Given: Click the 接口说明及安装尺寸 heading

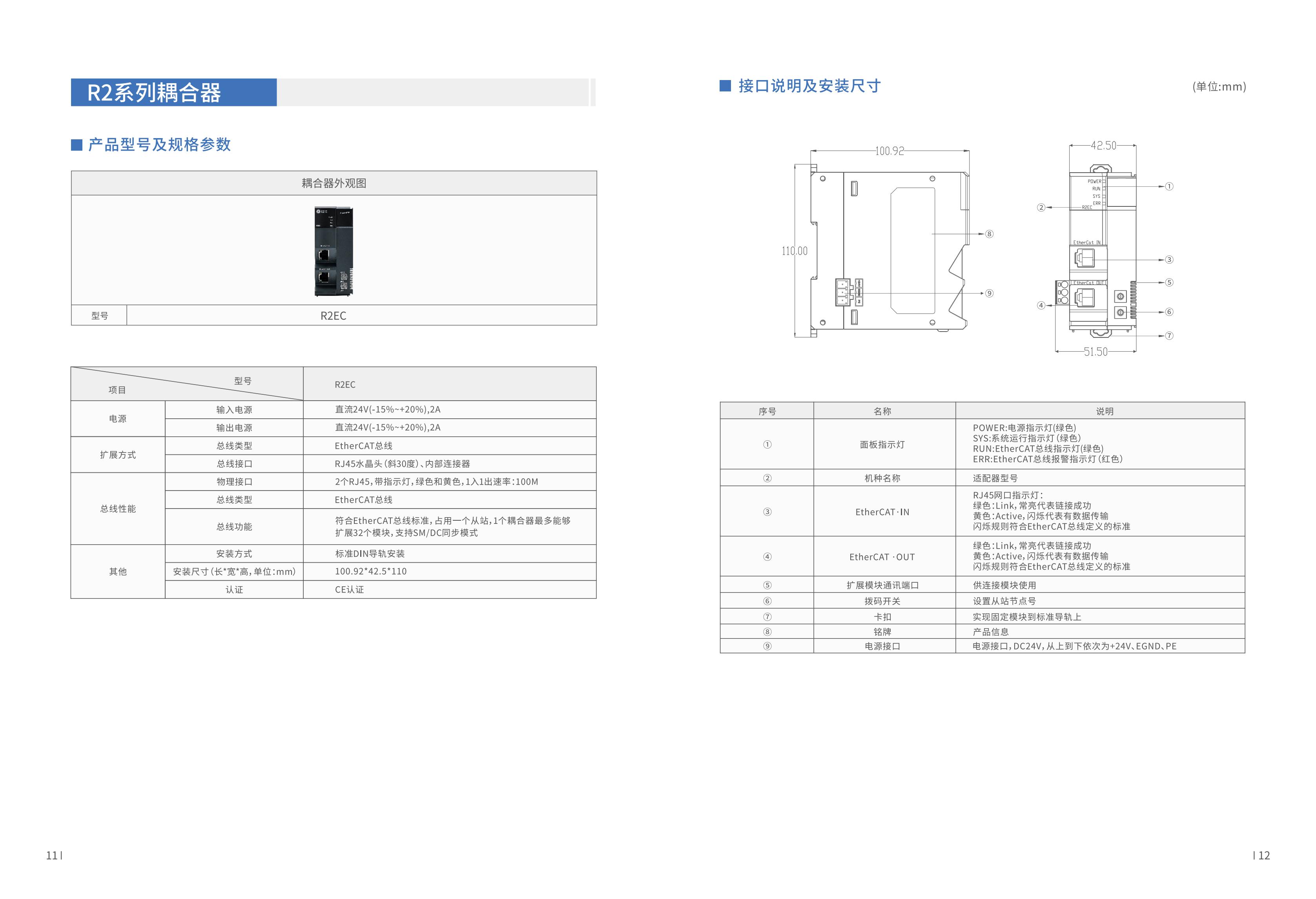Looking at the screenshot, I should pos(810,86).
